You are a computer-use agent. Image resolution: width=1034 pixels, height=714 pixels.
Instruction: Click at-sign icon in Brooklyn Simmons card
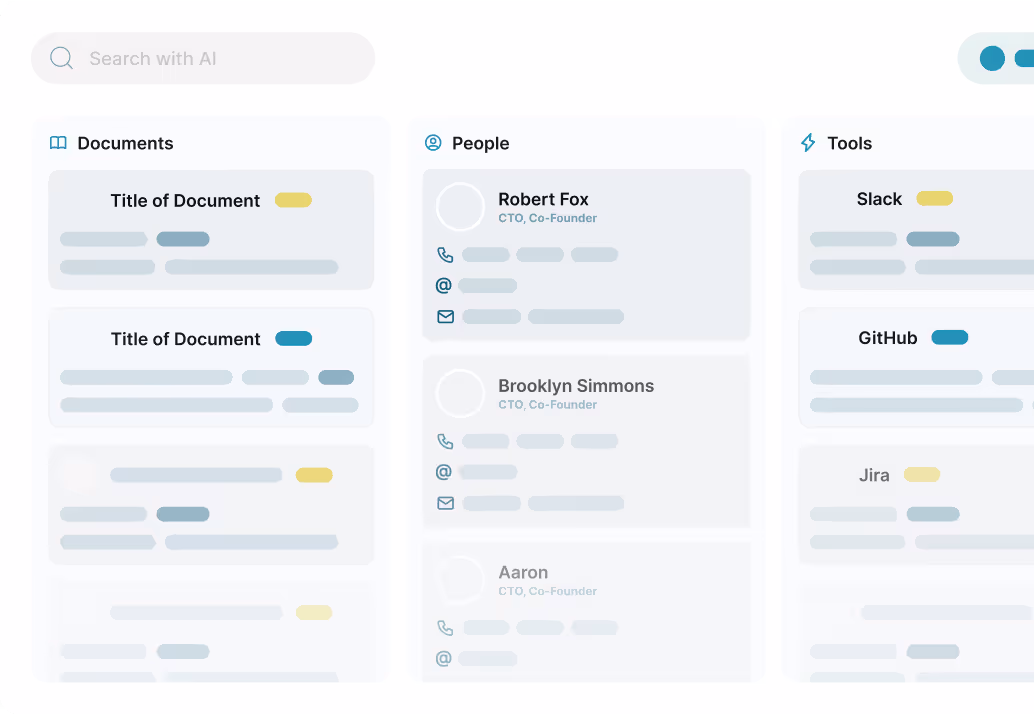point(444,472)
